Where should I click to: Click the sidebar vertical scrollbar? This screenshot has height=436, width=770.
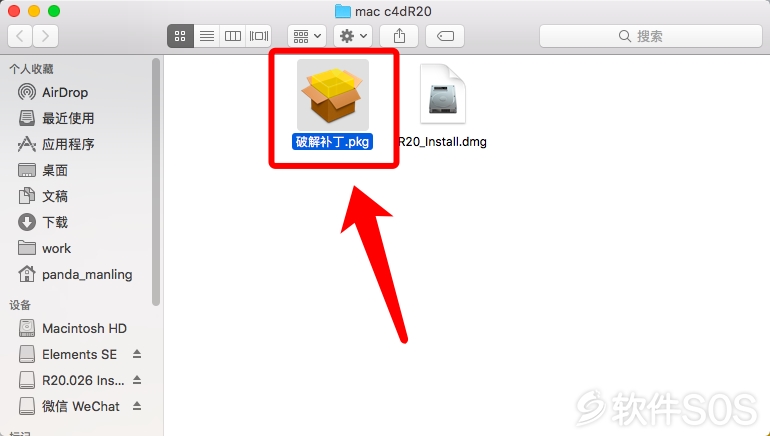pyautogui.click(x=156, y=182)
